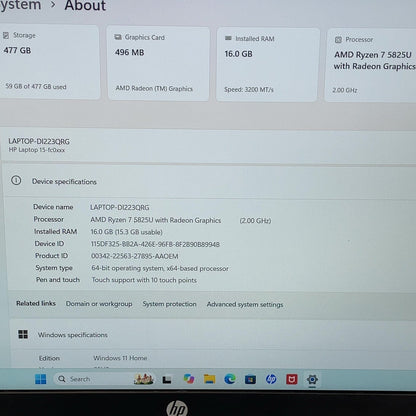
Task: Click the Settings gear taskbar icon
Action: pyautogui.click(x=312, y=379)
